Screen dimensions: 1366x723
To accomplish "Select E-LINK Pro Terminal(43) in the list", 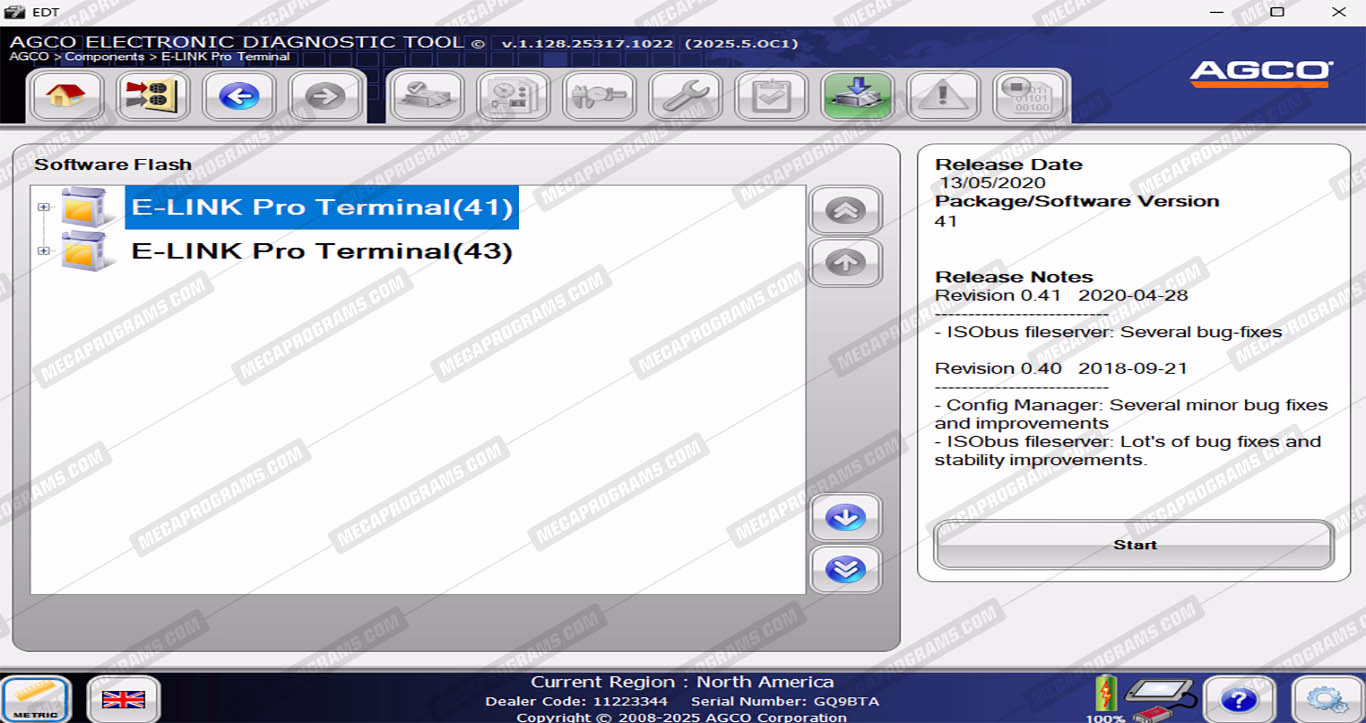I will pos(321,251).
